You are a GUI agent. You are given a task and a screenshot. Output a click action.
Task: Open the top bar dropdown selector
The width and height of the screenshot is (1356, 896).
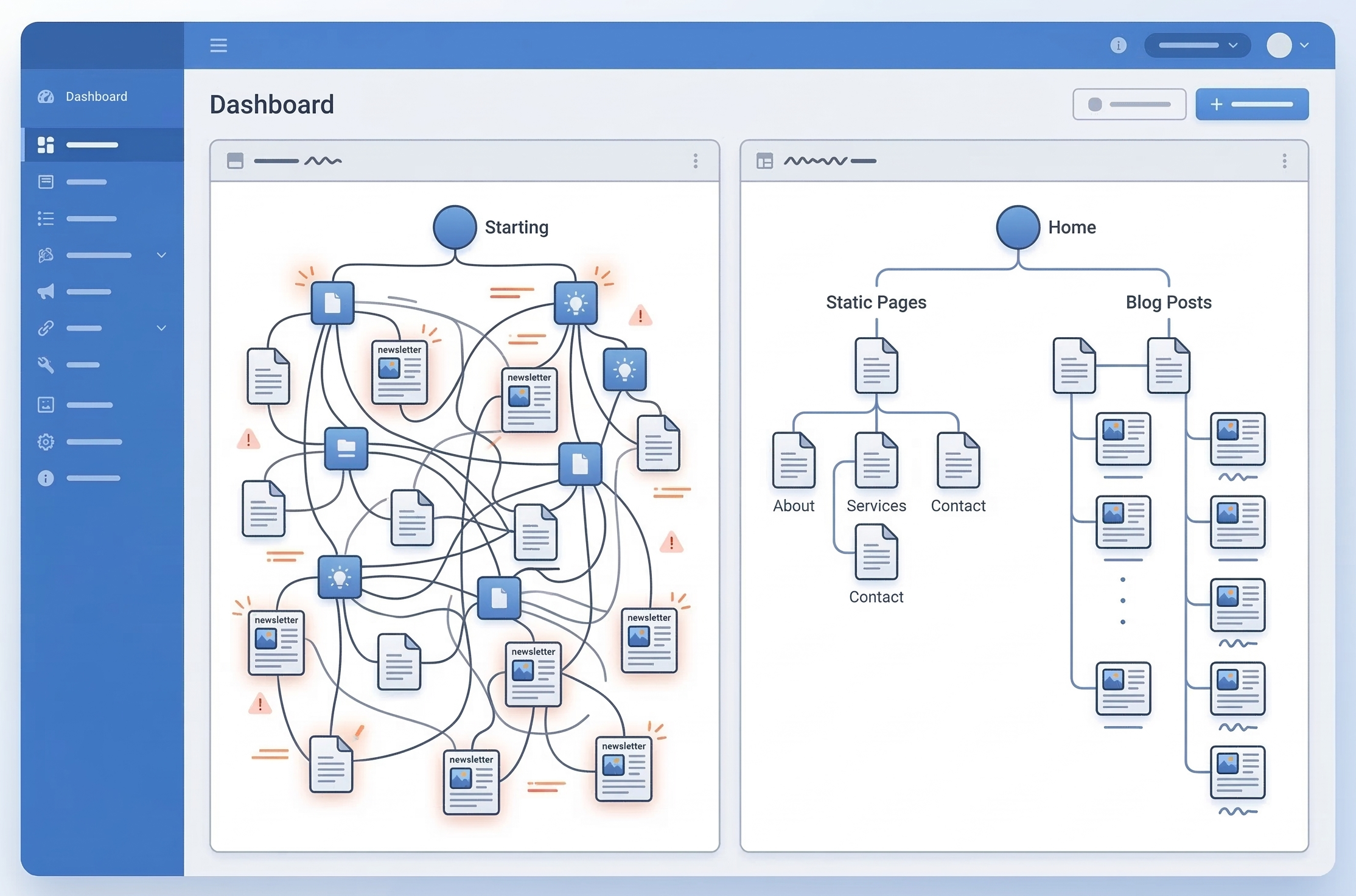tap(1197, 46)
